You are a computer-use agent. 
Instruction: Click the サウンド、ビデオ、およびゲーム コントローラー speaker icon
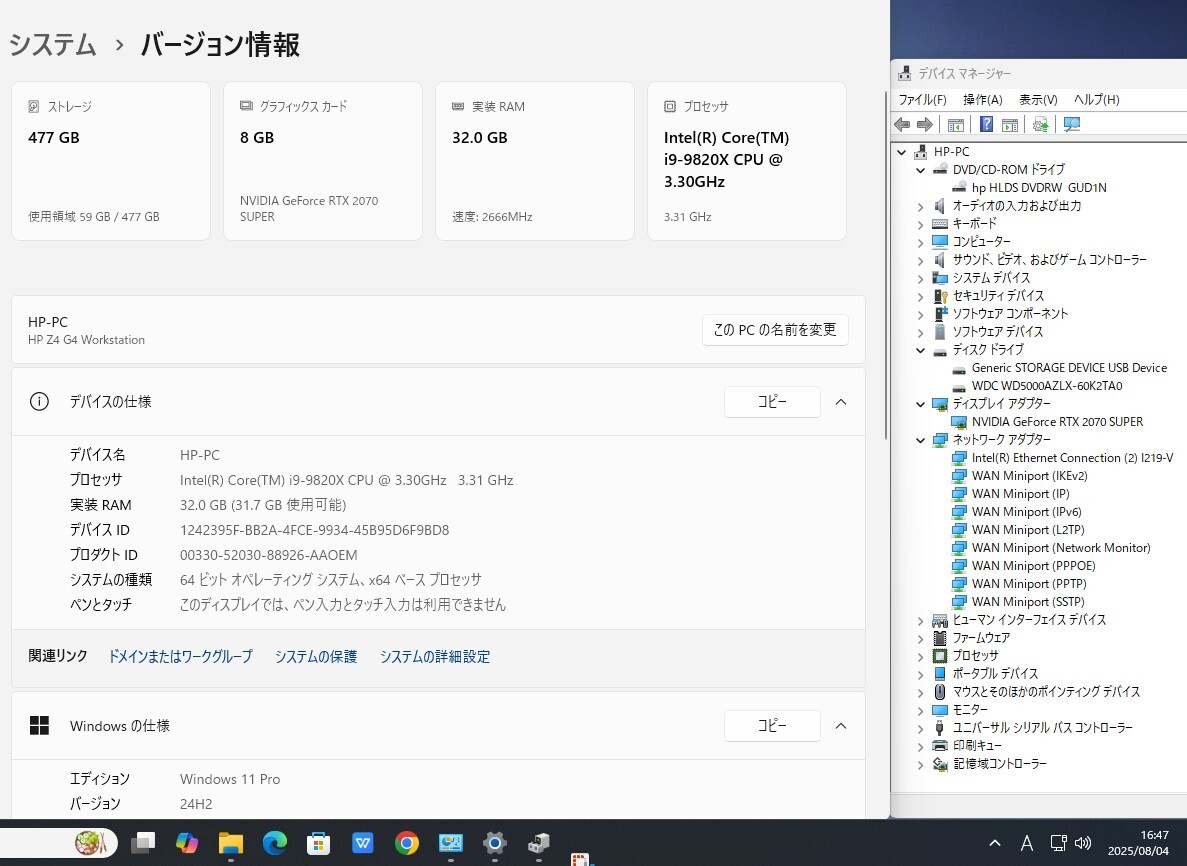939,260
